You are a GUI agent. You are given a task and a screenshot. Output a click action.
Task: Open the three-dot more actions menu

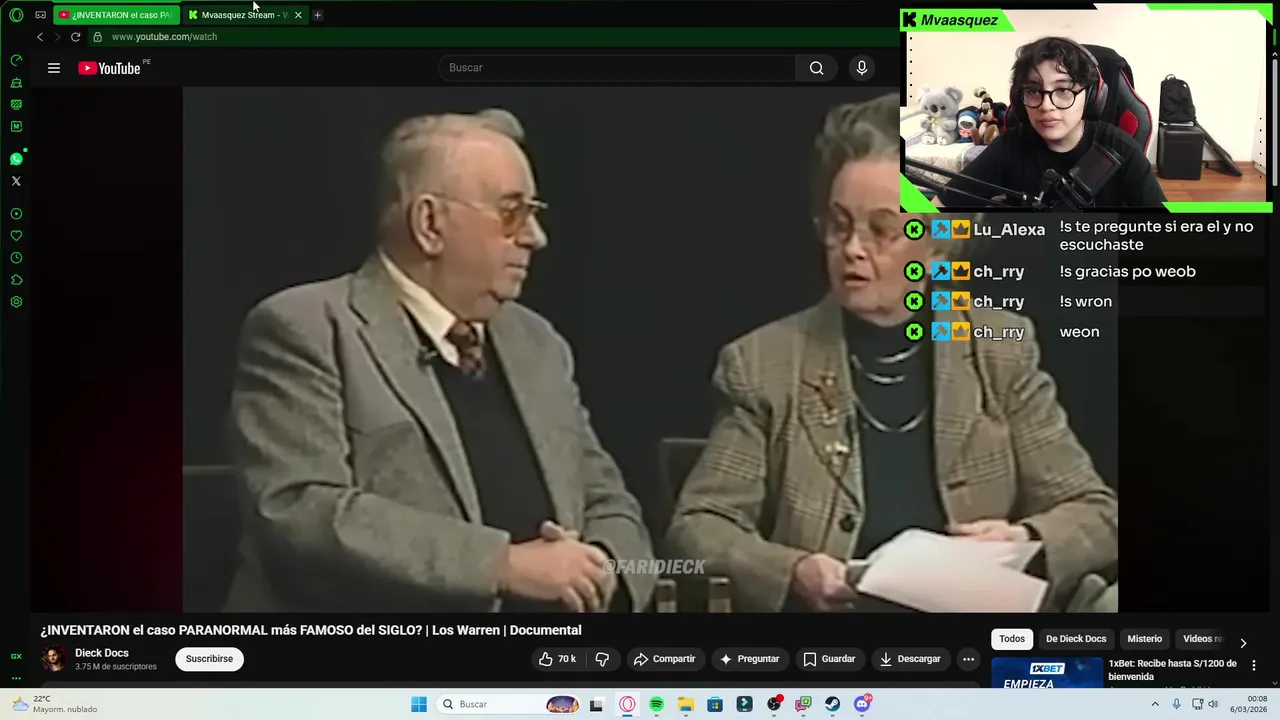click(968, 659)
